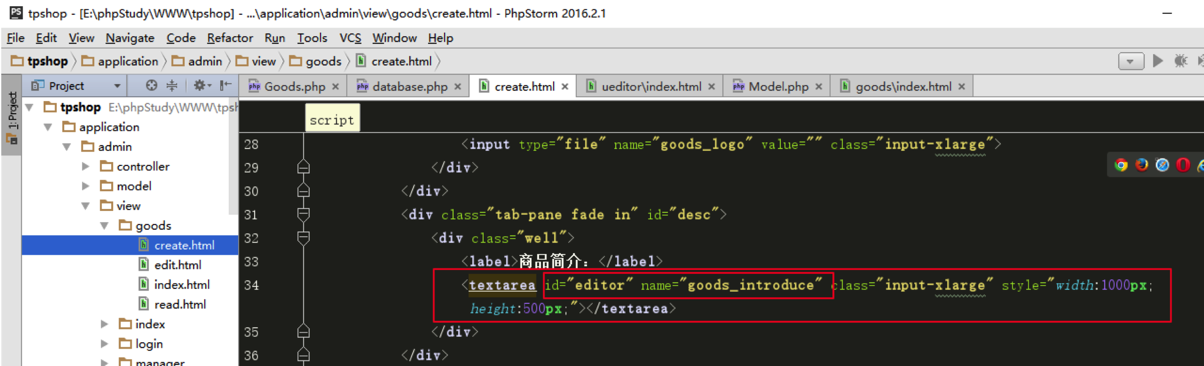Open the Tools menu
This screenshot has width=1204, height=366.
tap(312, 38)
